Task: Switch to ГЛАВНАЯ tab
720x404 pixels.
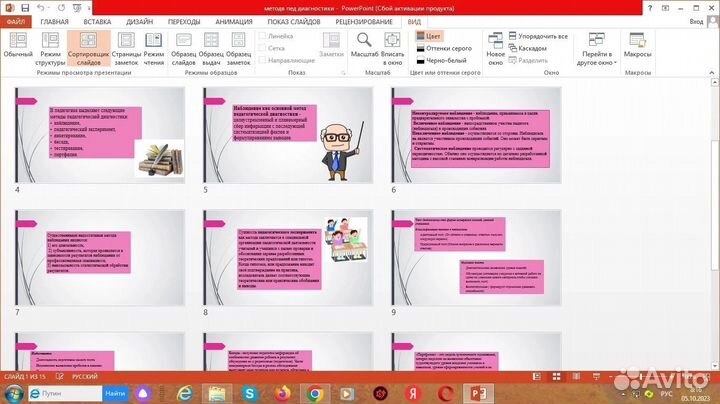Action: click(x=54, y=22)
